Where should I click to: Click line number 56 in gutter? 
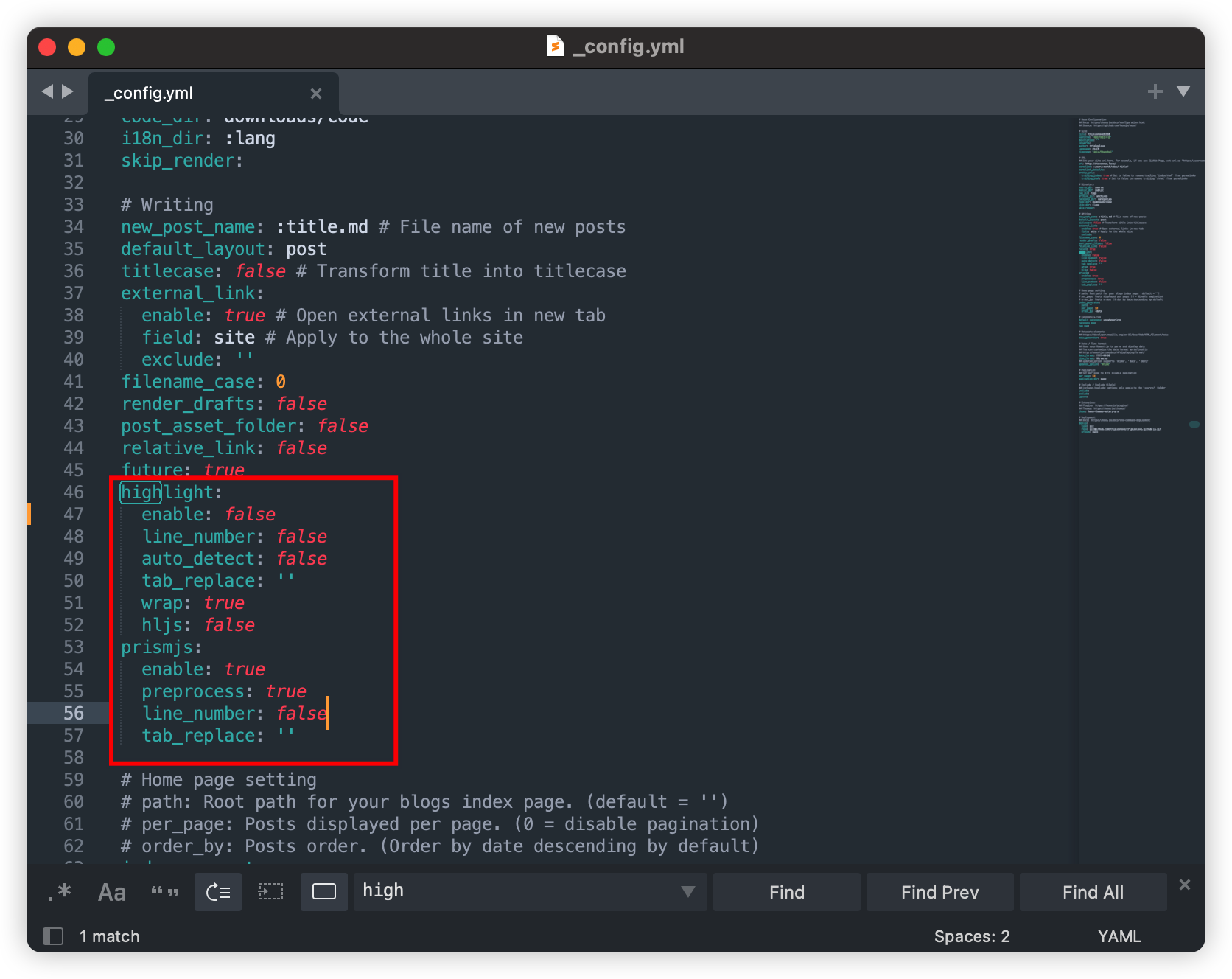point(74,714)
